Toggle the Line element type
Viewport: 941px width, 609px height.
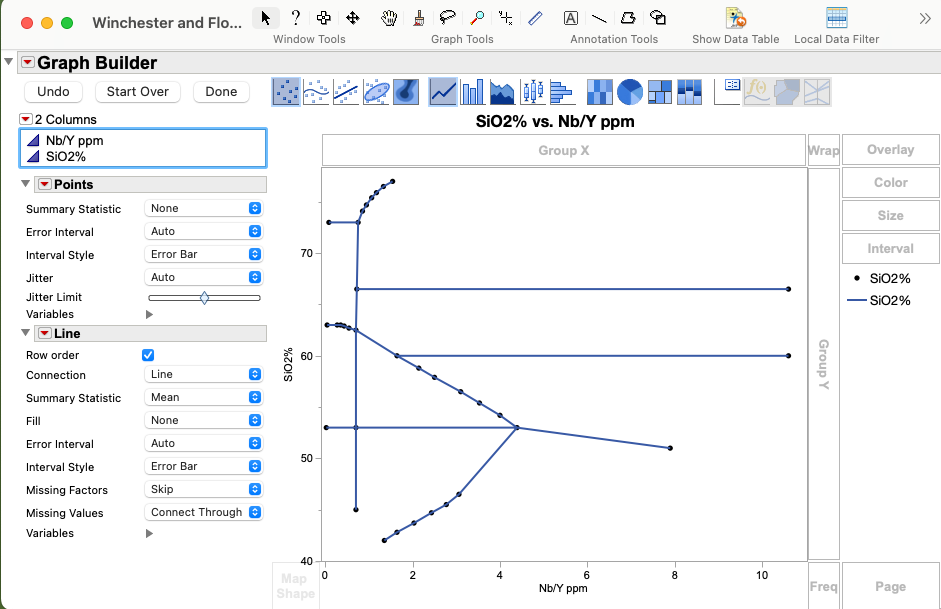tap(443, 92)
